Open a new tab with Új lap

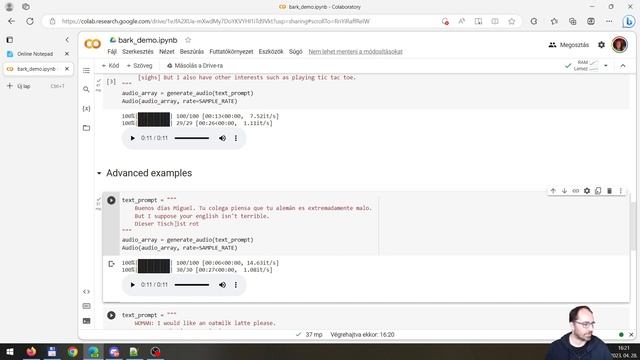click(x=24, y=86)
